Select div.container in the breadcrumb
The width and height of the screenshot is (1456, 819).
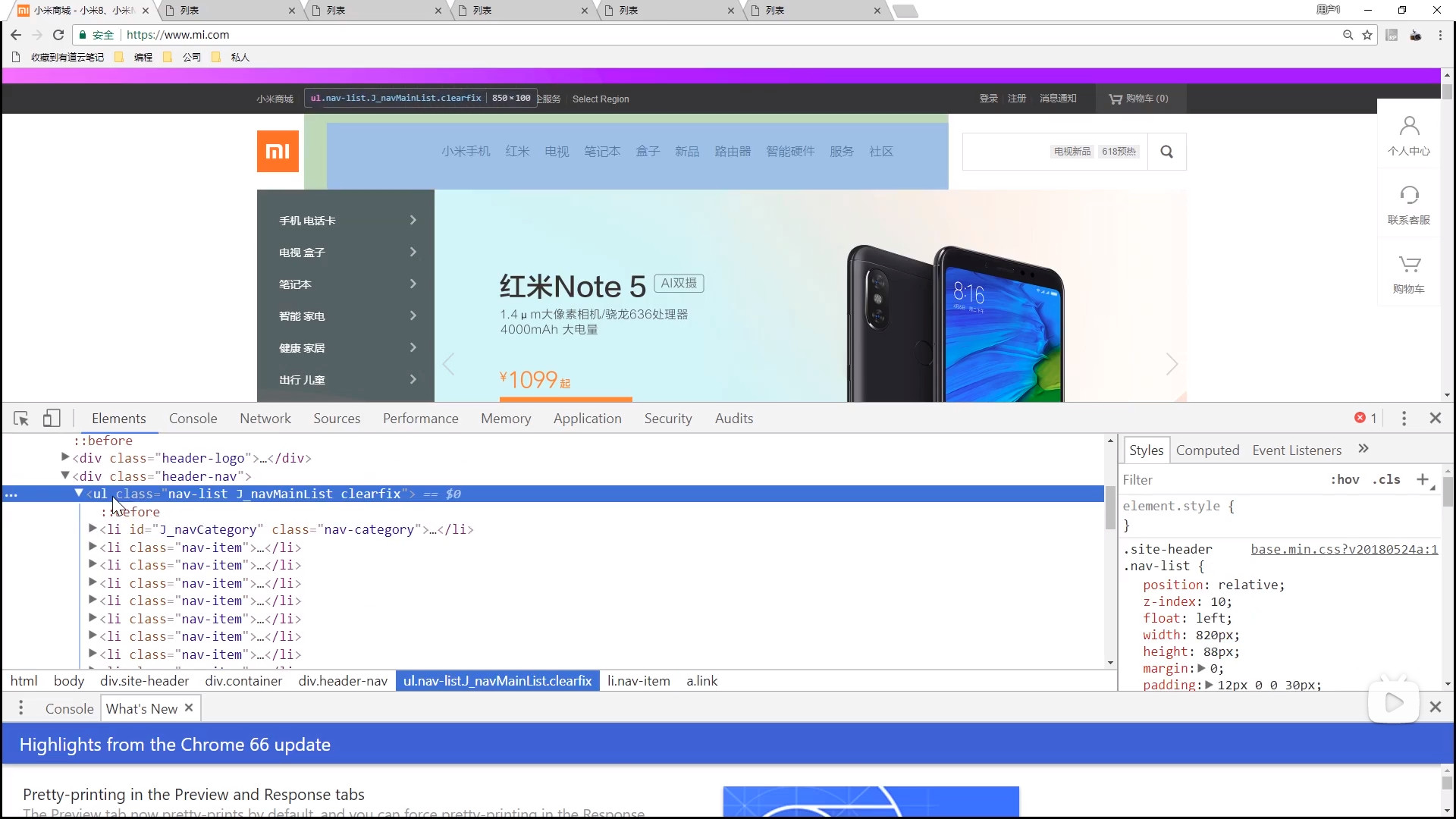point(243,681)
